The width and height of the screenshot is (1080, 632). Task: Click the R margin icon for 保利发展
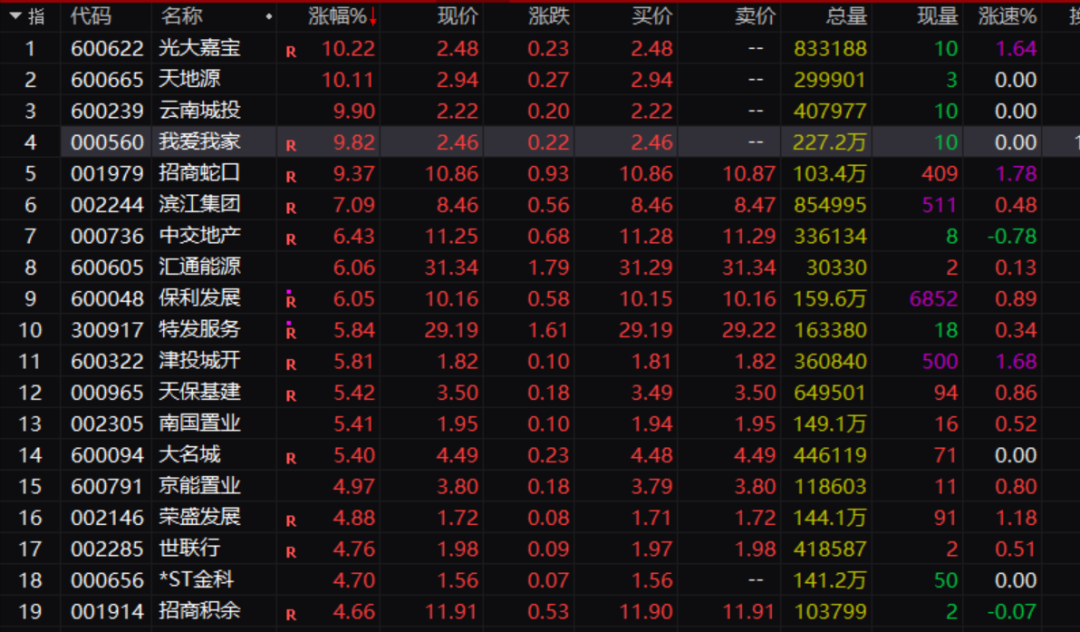(x=291, y=300)
